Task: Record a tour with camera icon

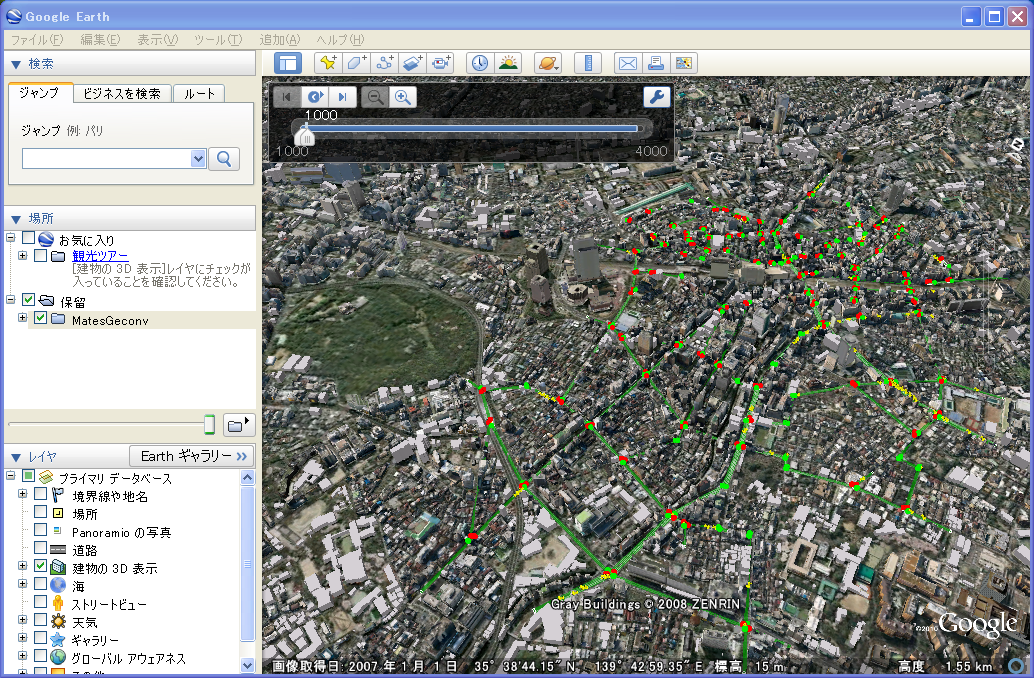Action: (441, 63)
